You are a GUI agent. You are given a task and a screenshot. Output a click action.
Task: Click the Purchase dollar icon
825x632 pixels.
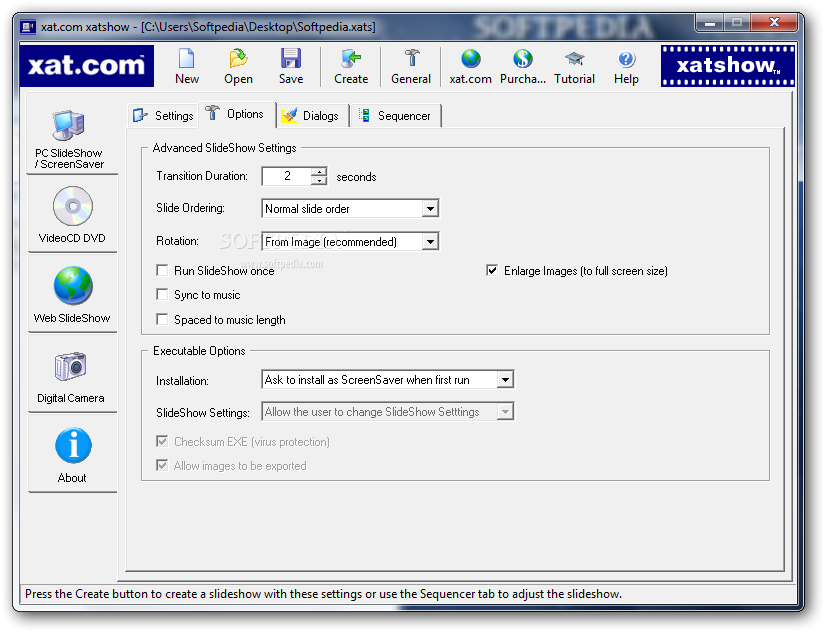[x=522, y=58]
